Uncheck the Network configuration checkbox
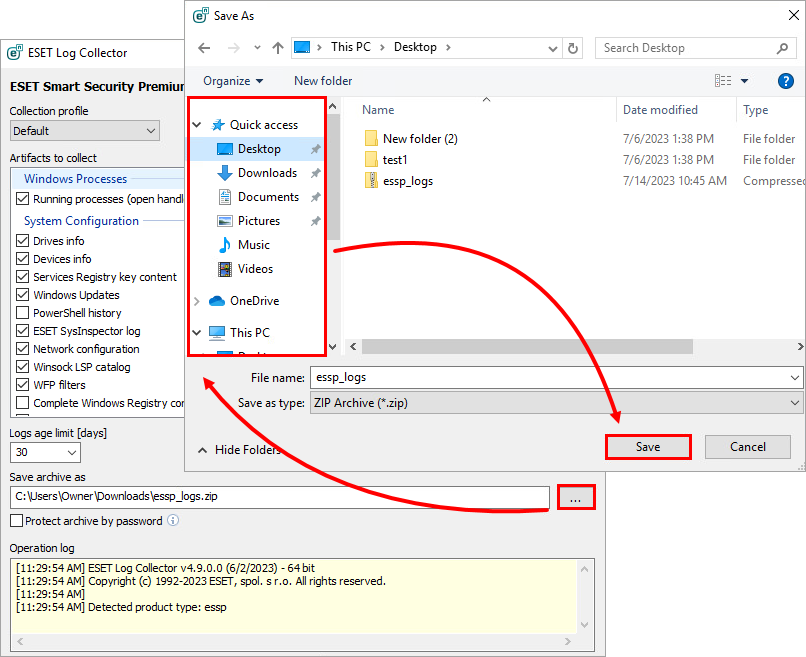The height and width of the screenshot is (657, 806). pyautogui.click(x=23, y=349)
